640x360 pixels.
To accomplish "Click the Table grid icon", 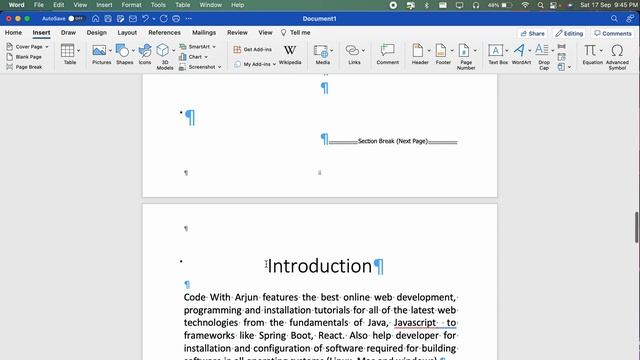I will coord(67,51).
